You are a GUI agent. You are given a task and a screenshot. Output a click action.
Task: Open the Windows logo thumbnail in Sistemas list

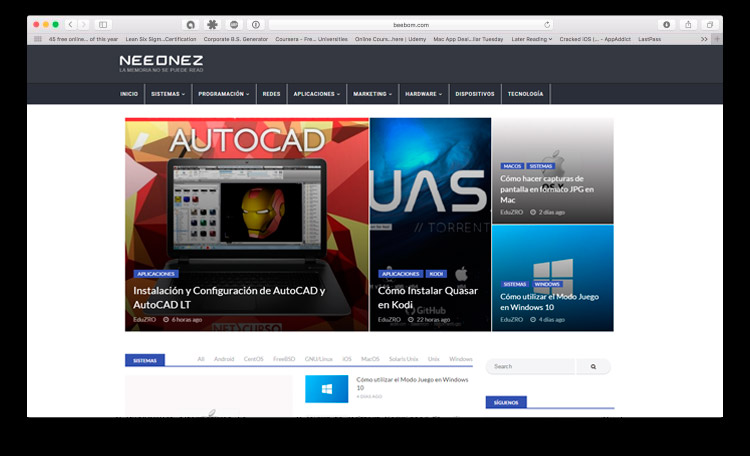point(327,389)
